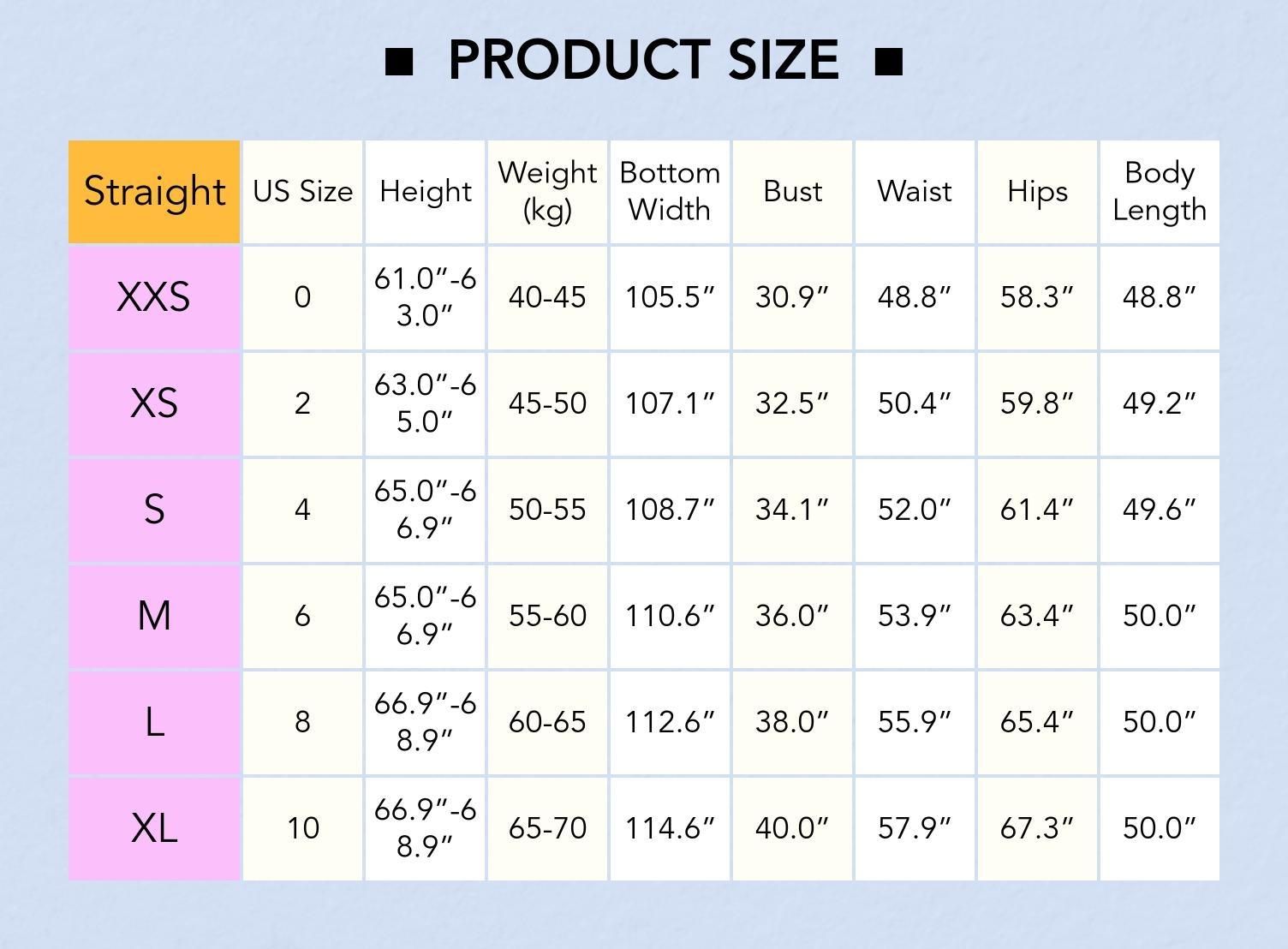
Task: Click the 55-60 weight cell
Action: pos(547,616)
